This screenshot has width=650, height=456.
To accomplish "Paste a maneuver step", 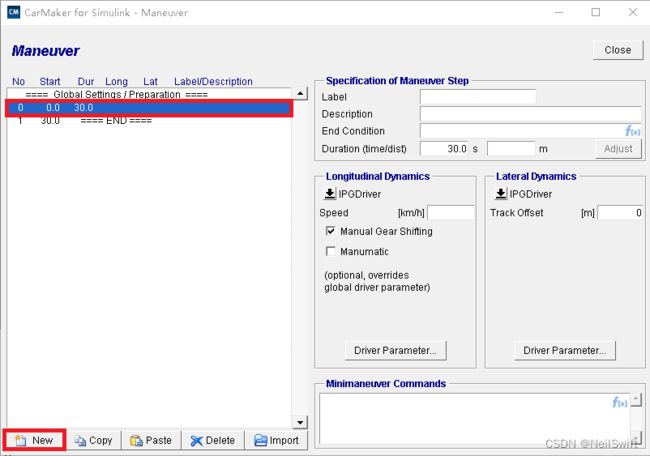I will pos(151,440).
